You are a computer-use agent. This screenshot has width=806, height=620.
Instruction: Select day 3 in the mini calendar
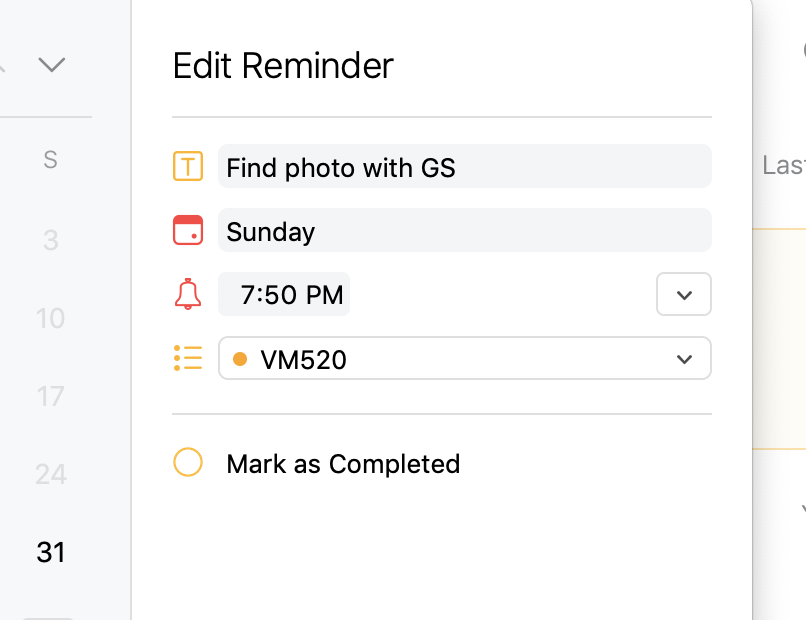click(51, 240)
